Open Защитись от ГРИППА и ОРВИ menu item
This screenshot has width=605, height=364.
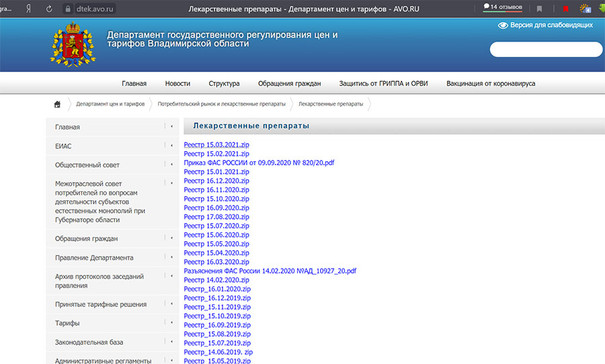pyautogui.click(x=384, y=83)
